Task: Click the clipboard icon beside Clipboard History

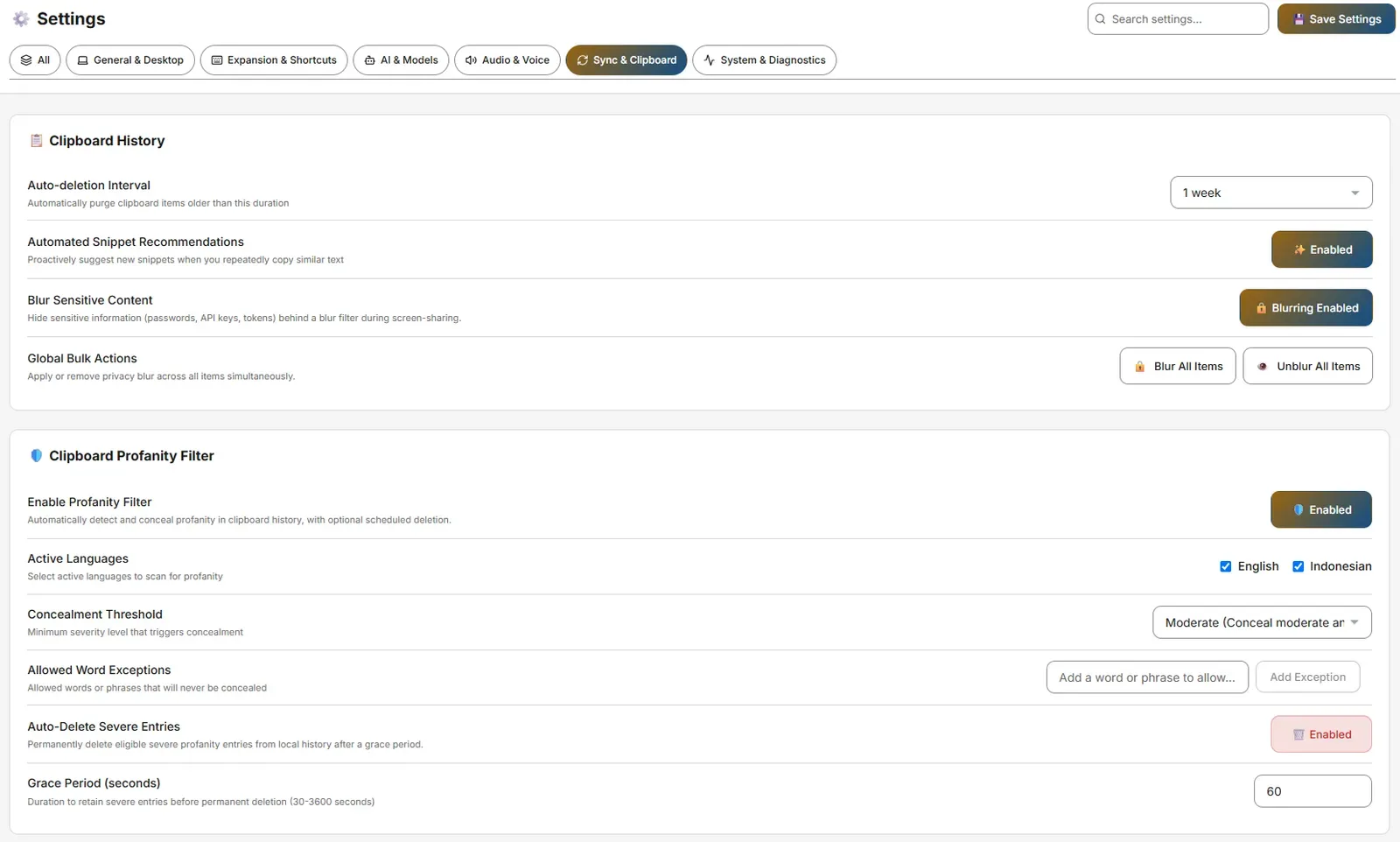Action: 36,141
